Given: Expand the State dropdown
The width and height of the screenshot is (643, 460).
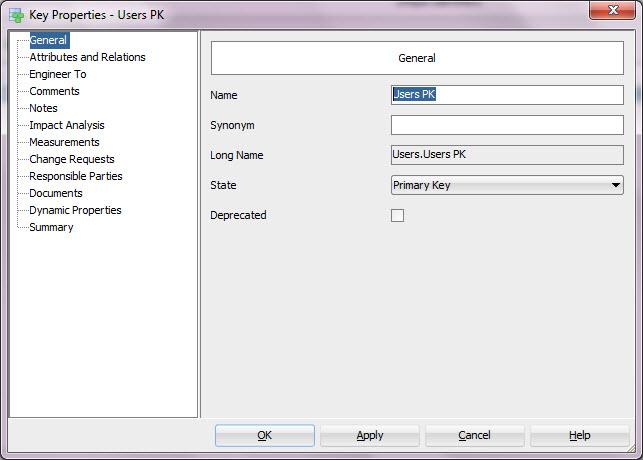Looking at the screenshot, I should pos(615,185).
